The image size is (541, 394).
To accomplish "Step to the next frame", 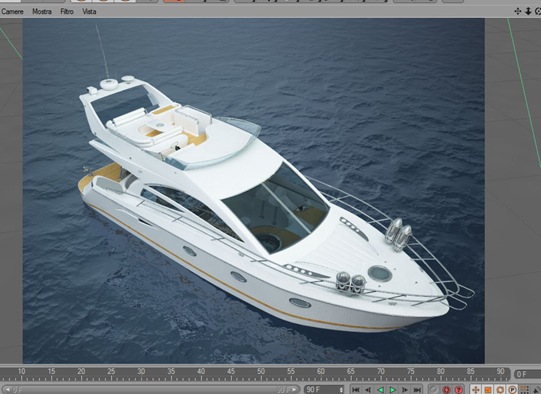I will [x=405, y=390].
